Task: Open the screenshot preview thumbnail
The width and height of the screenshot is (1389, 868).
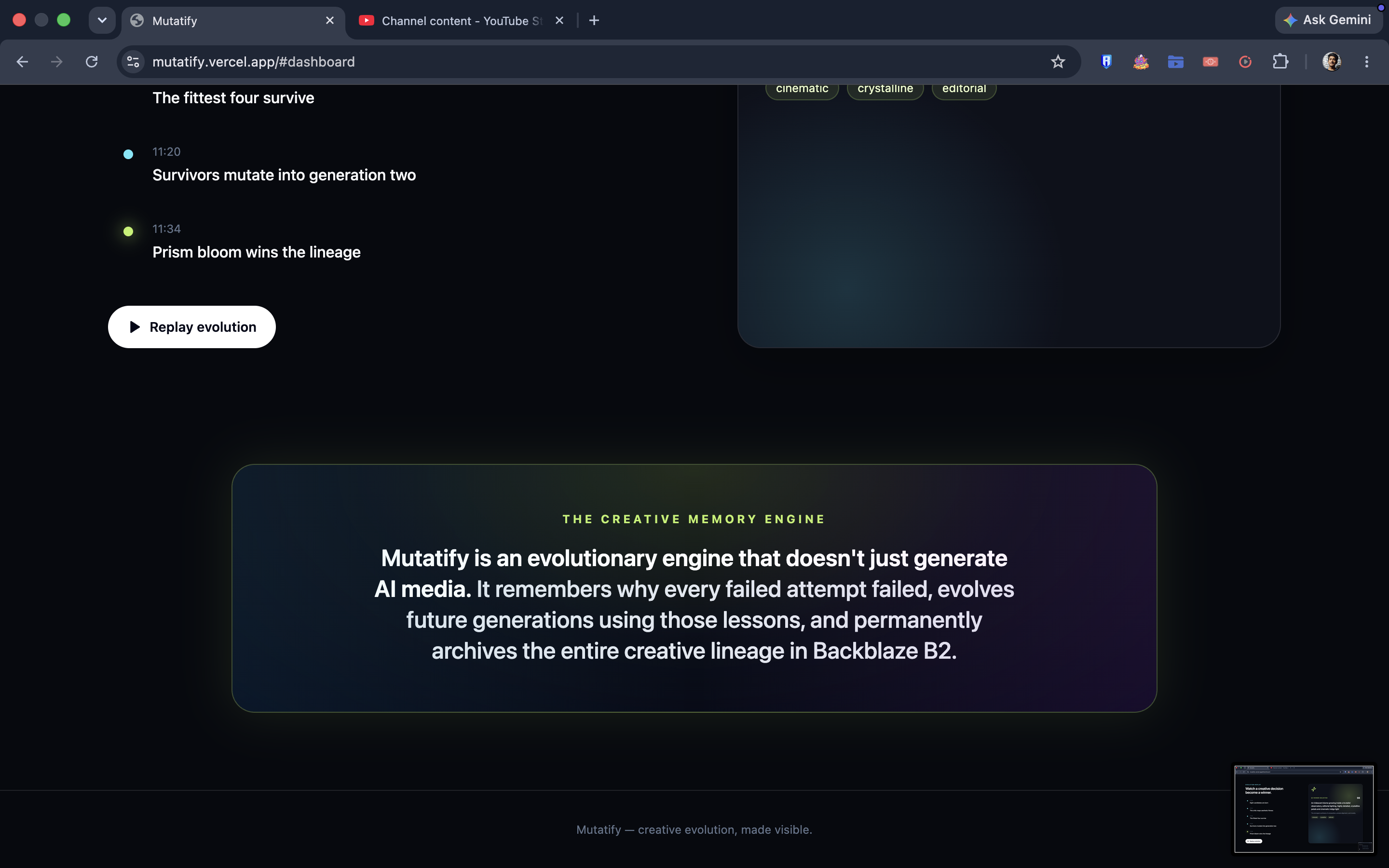Action: coord(1304,808)
